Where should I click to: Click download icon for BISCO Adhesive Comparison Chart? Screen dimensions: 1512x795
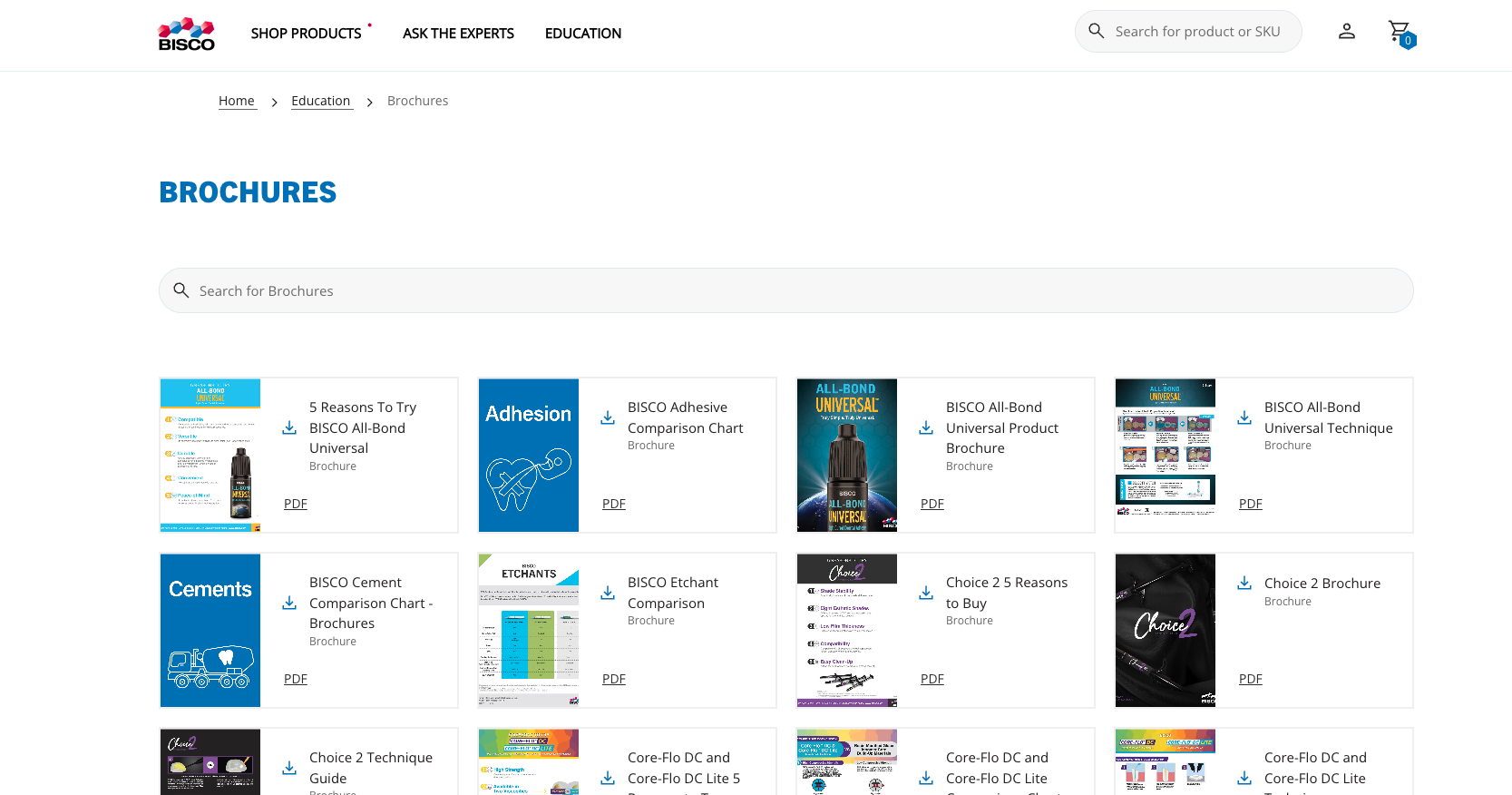608,417
